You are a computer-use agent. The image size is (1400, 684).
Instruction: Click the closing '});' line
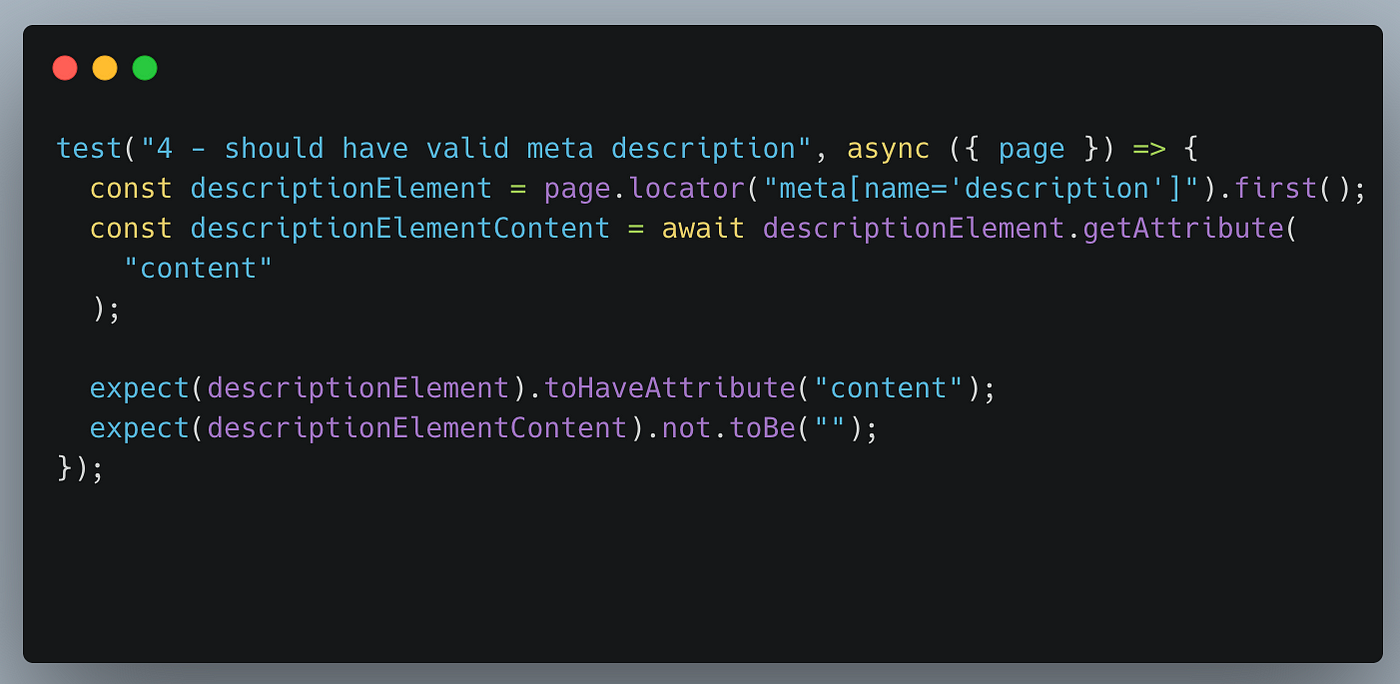(x=80, y=469)
